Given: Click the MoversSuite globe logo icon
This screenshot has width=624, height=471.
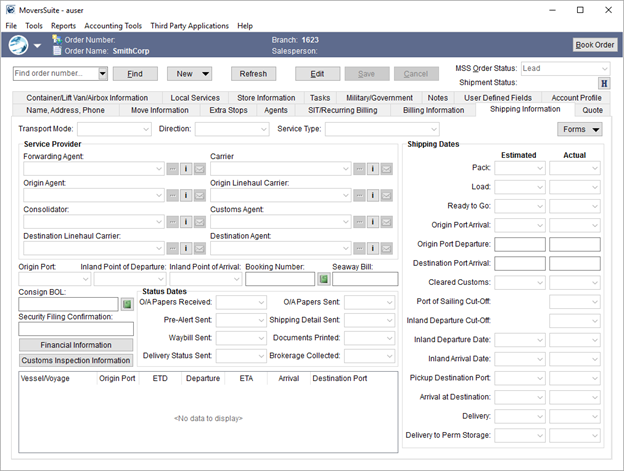Looking at the screenshot, I should click(x=18, y=45).
